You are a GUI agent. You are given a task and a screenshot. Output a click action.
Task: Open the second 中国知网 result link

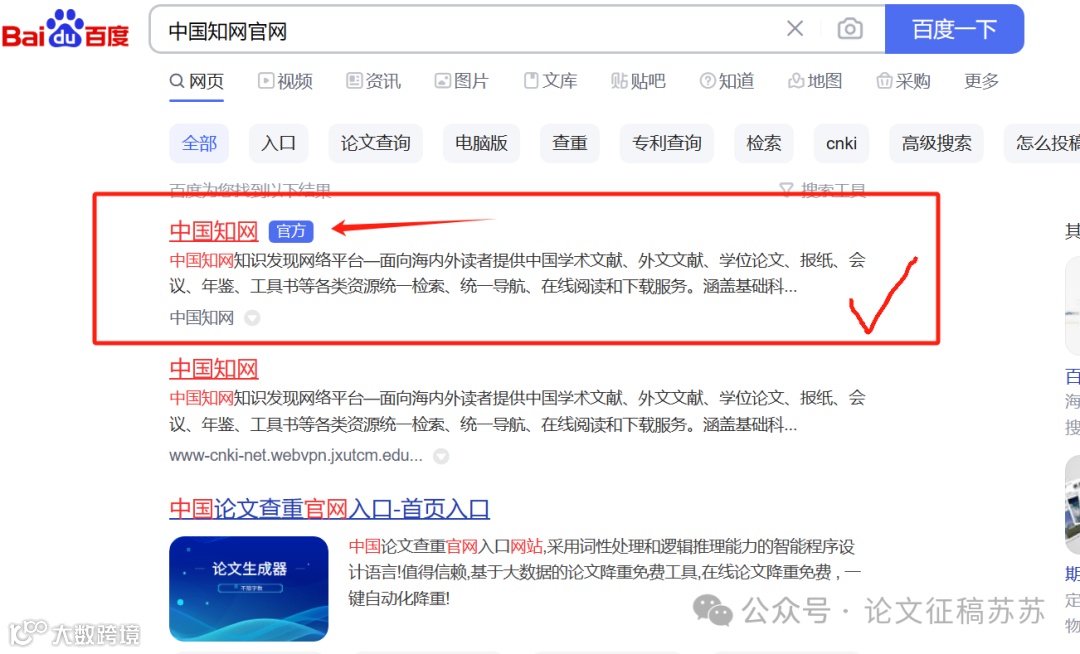tap(214, 369)
